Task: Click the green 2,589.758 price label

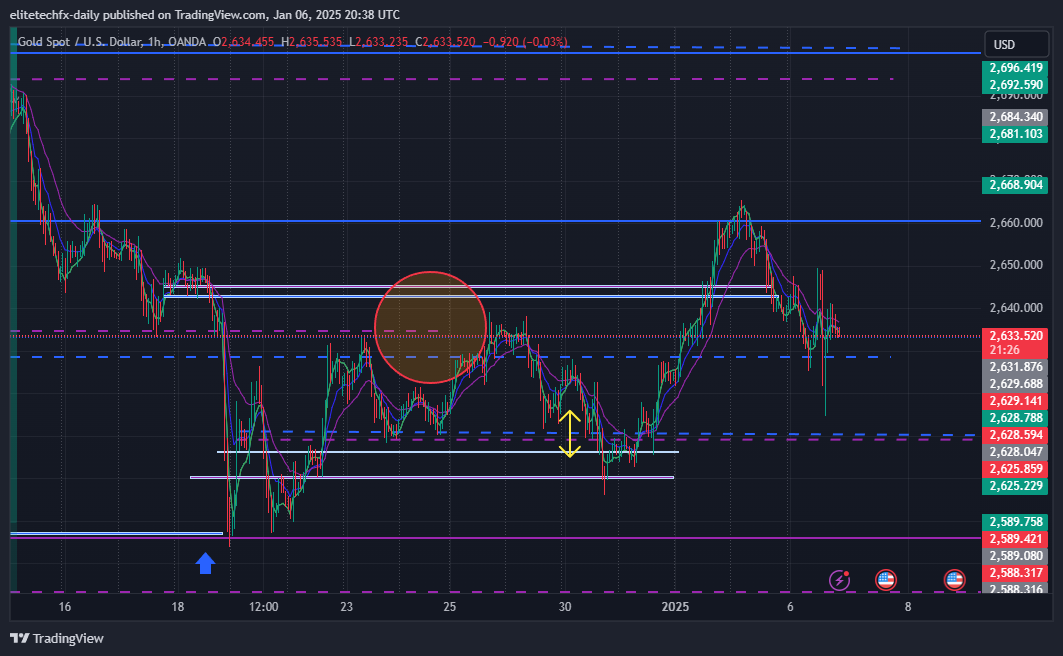Action: click(x=1016, y=522)
